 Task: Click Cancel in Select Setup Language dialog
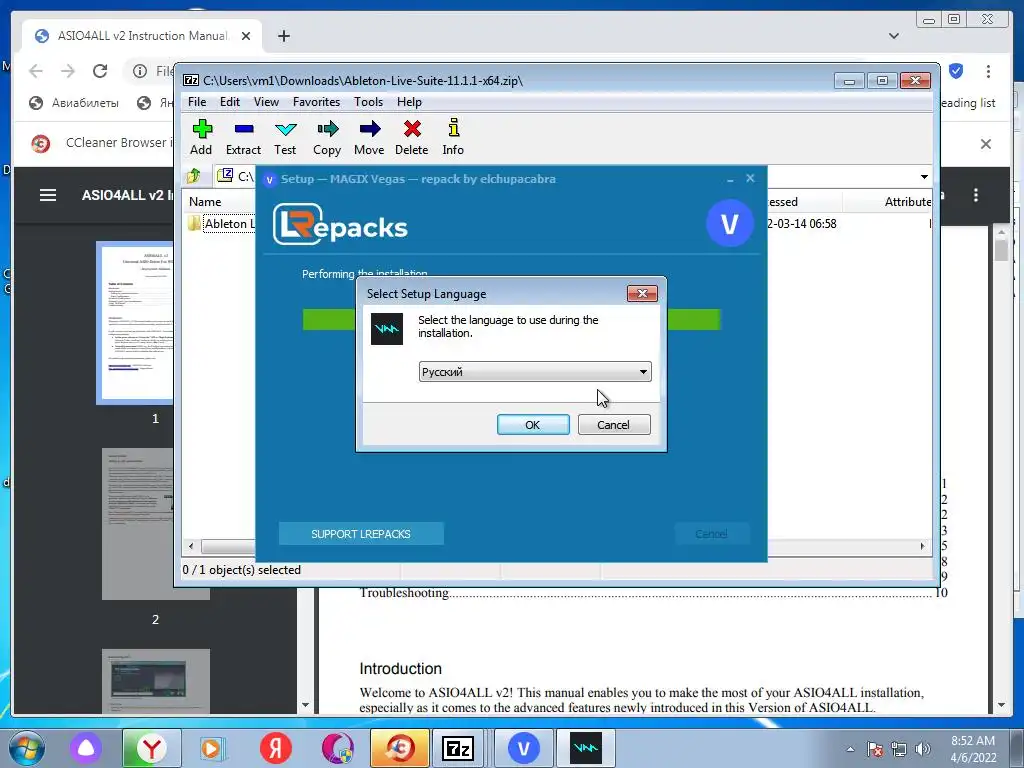point(614,424)
